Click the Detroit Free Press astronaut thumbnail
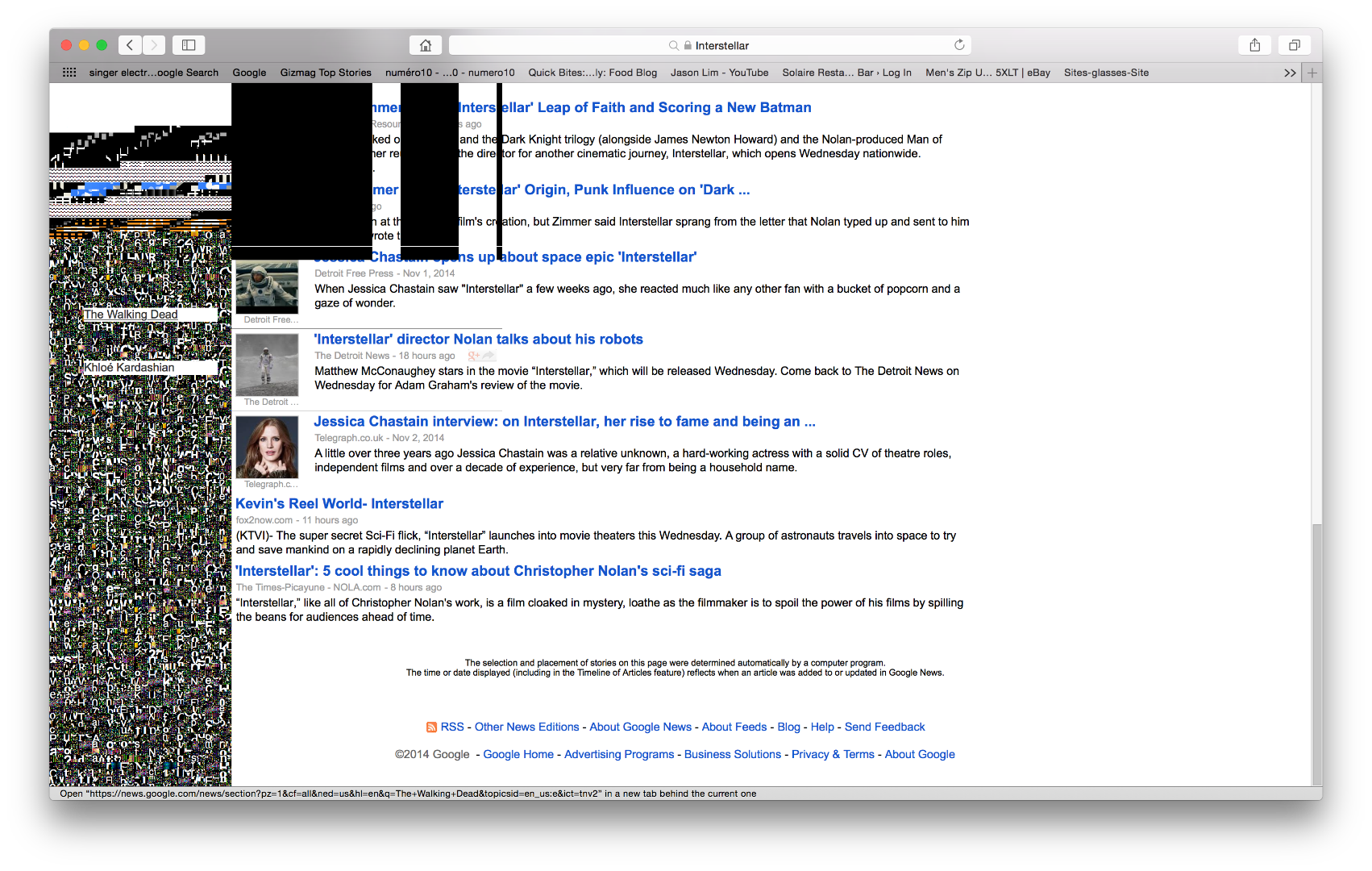The image size is (1372, 871). tap(267, 287)
